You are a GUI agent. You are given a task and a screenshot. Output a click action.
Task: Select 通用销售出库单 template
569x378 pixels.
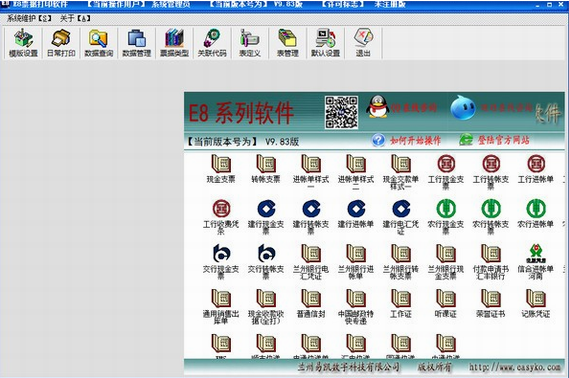pos(221,307)
